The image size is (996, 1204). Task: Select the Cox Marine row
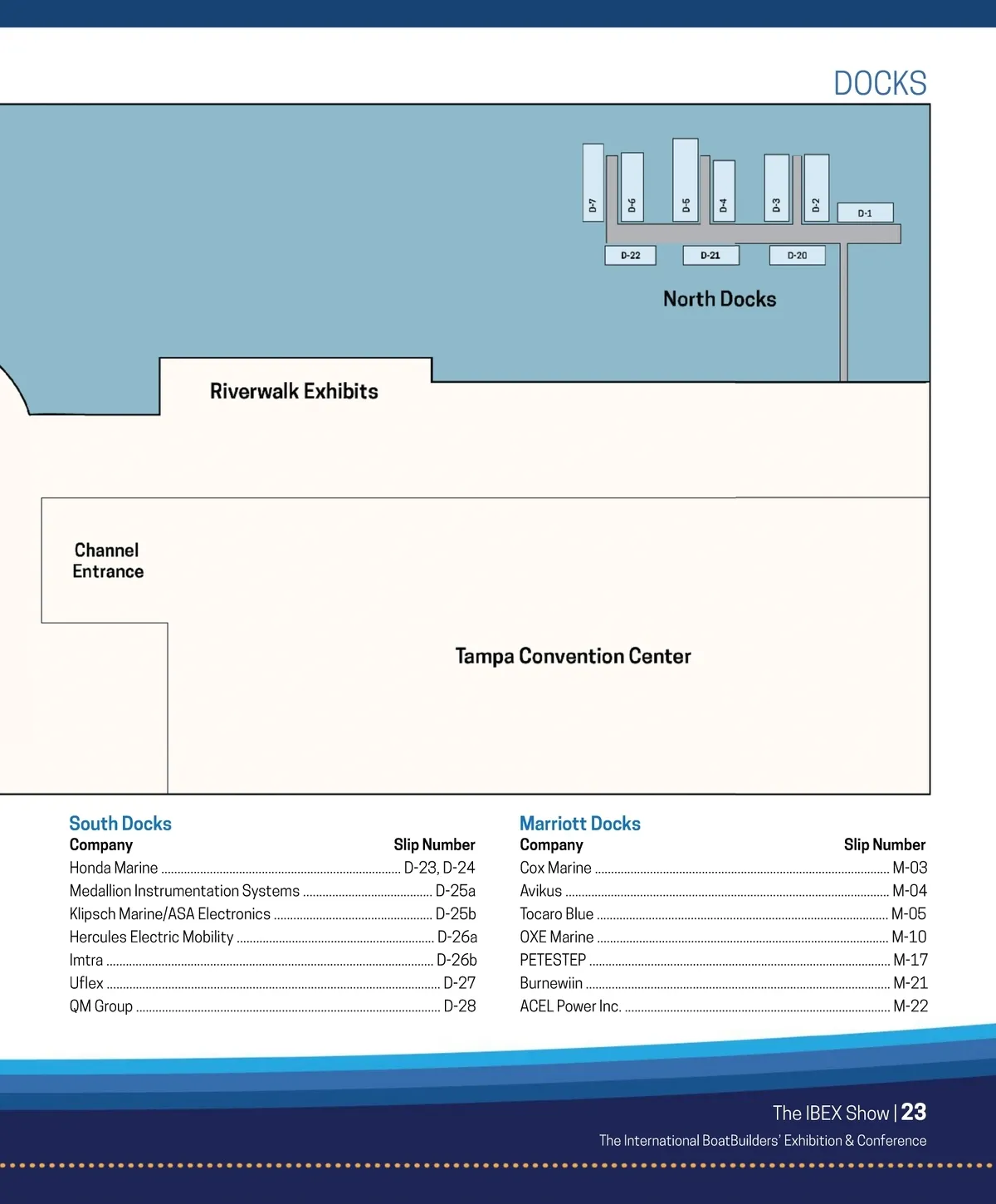555,868
